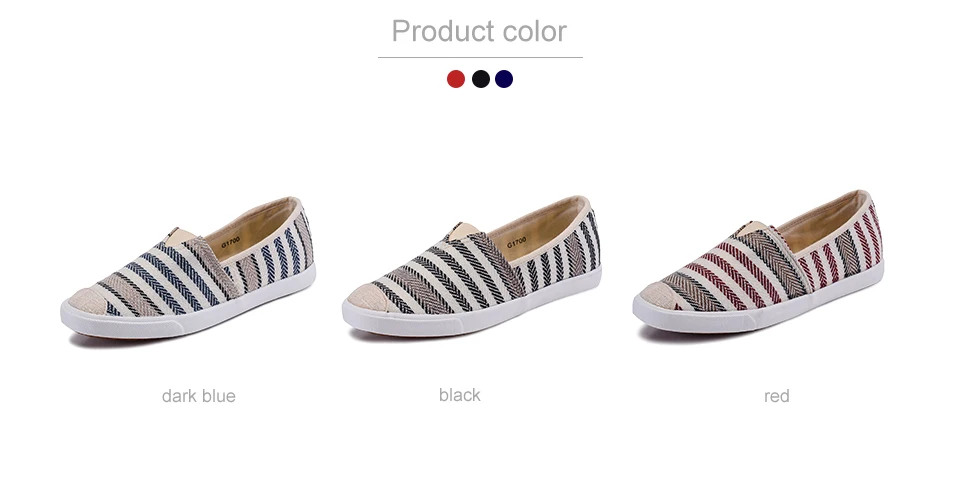Click the gray line under Product color
960x500 pixels.
pyautogui.click(x=480, y=58)
